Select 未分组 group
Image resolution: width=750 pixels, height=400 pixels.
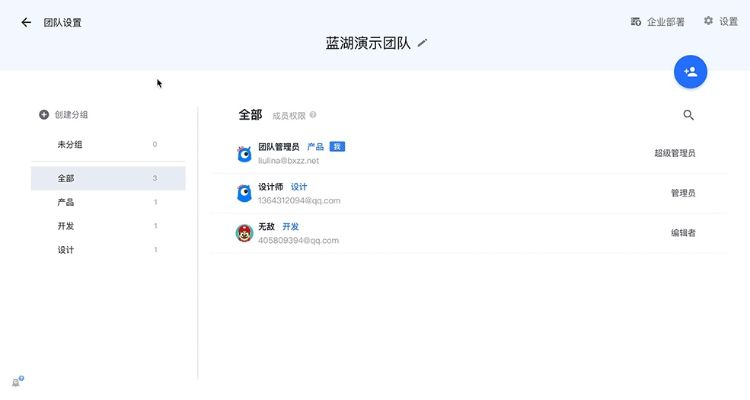[108, 144]
